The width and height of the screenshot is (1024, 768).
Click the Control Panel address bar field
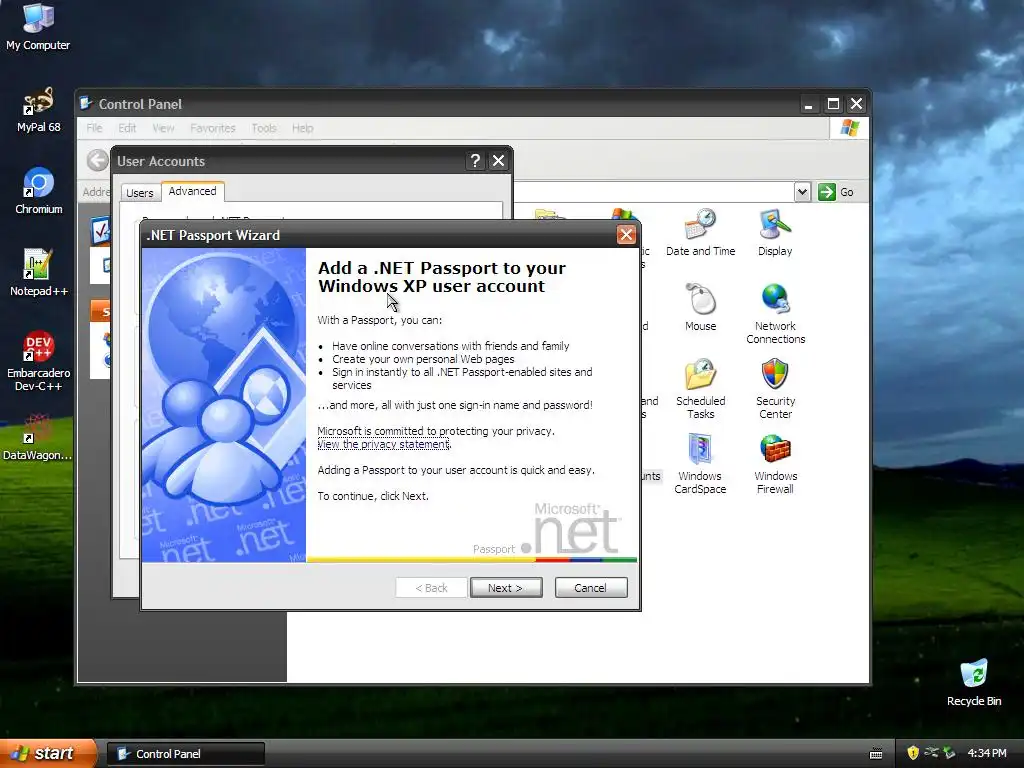[x=653, y=192]
